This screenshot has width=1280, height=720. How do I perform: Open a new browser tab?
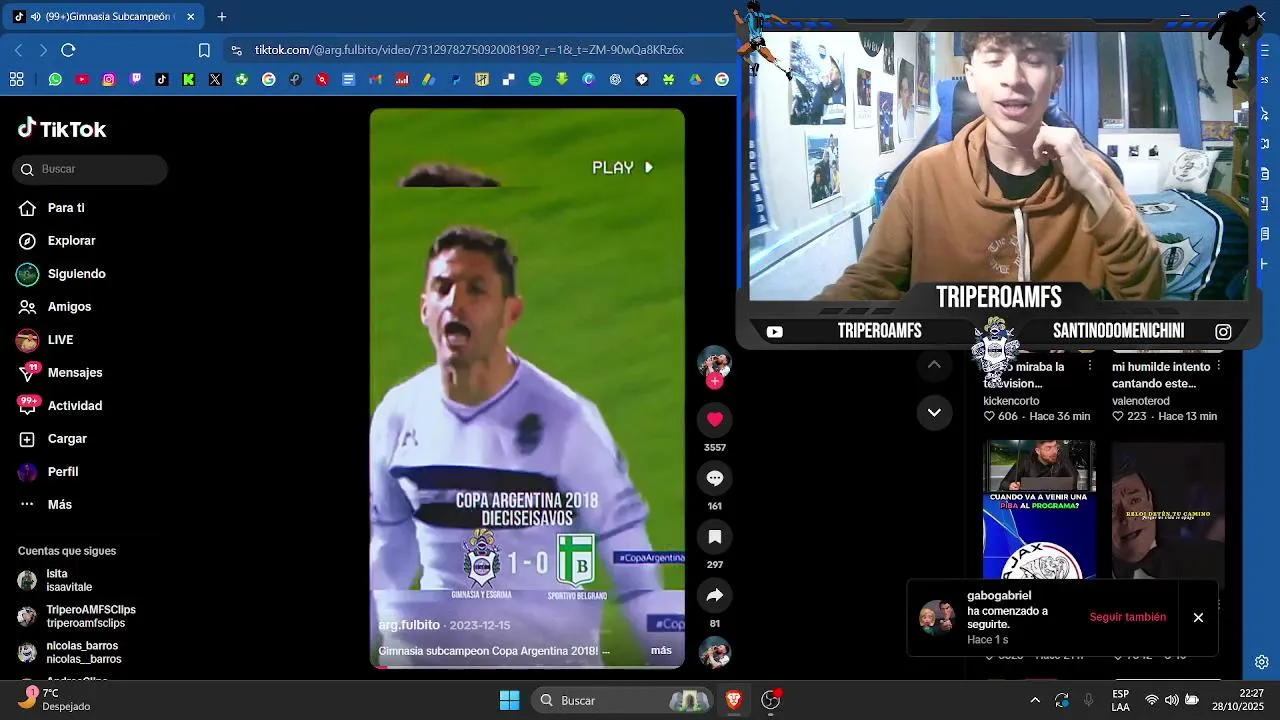[222, 17]
